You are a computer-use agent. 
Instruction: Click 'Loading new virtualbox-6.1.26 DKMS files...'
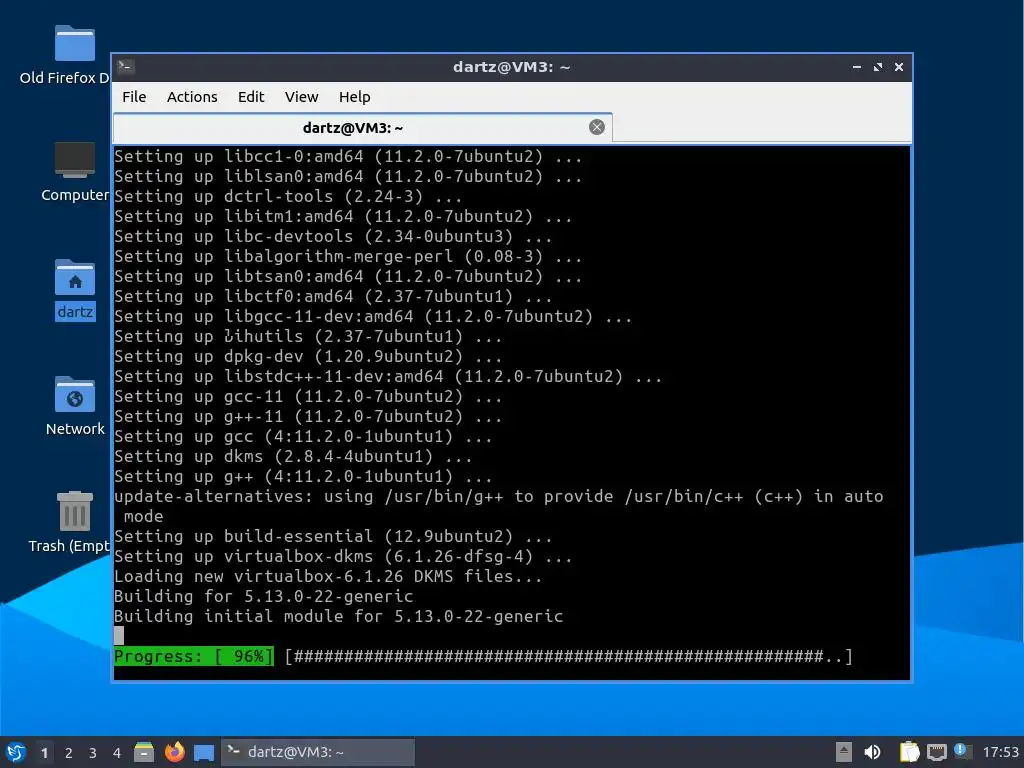coord(328,577)
